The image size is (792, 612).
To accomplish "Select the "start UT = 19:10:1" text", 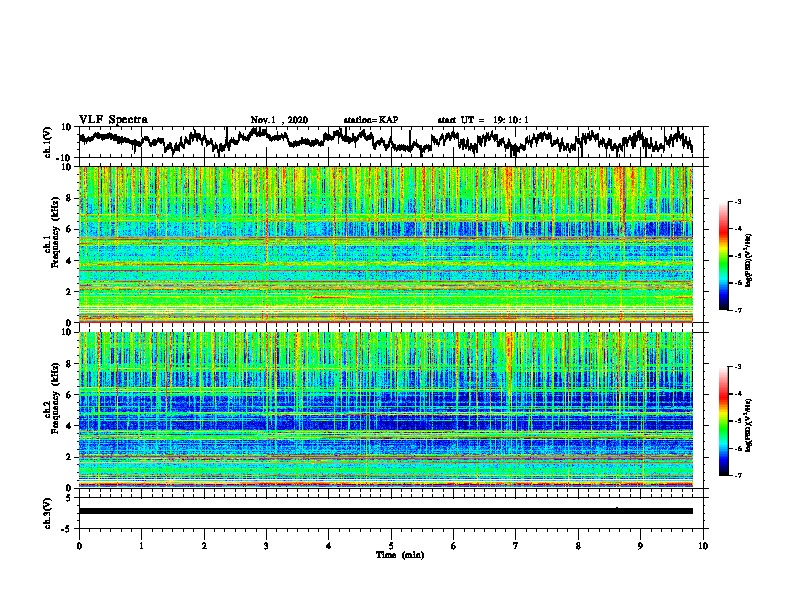I will 482,120.
